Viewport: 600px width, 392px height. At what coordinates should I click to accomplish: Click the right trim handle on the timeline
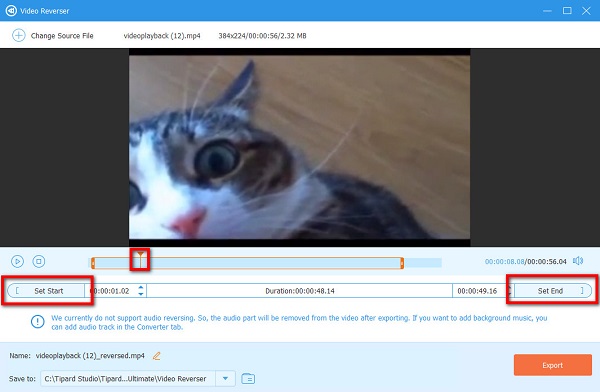point(402,263)
